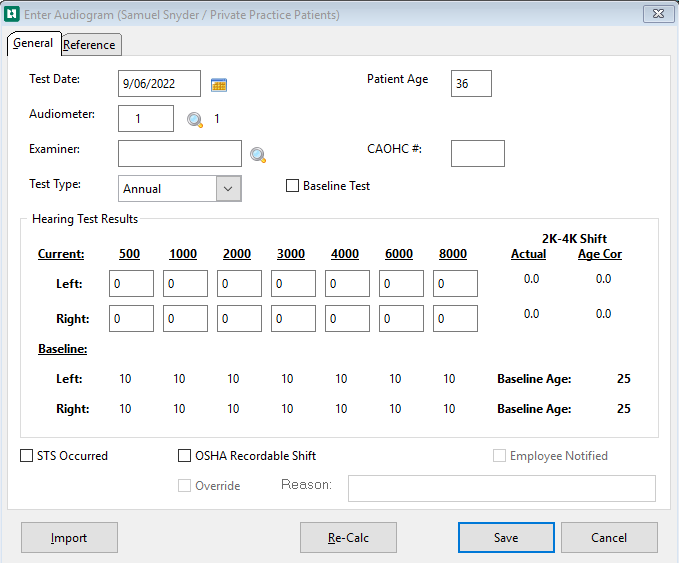This screenshot has height=563, width=679.
Task: Click Left Baseline Age value 25
Action: click(624, 379)
